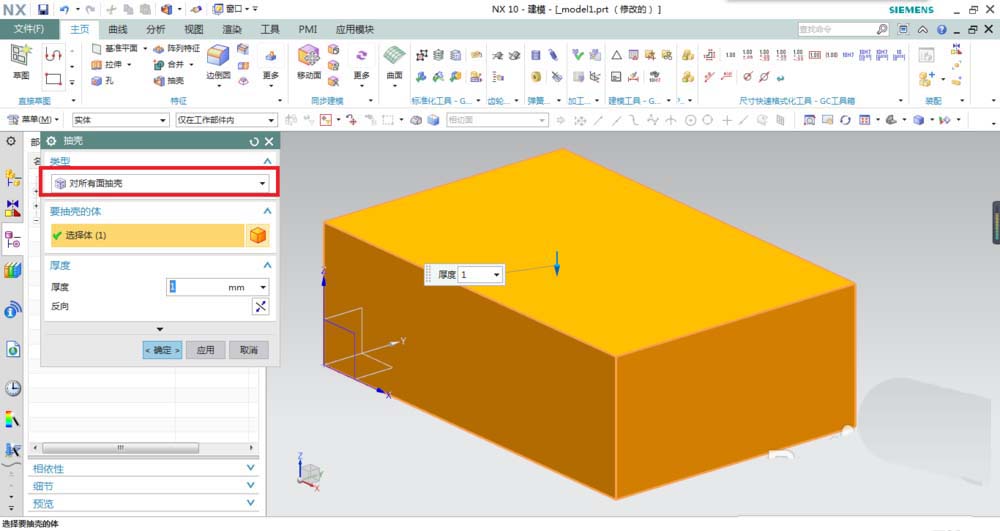This screenshot has height=531, width=1000.
Task: Collapse the 厚度 section
Action: [268, 265]
